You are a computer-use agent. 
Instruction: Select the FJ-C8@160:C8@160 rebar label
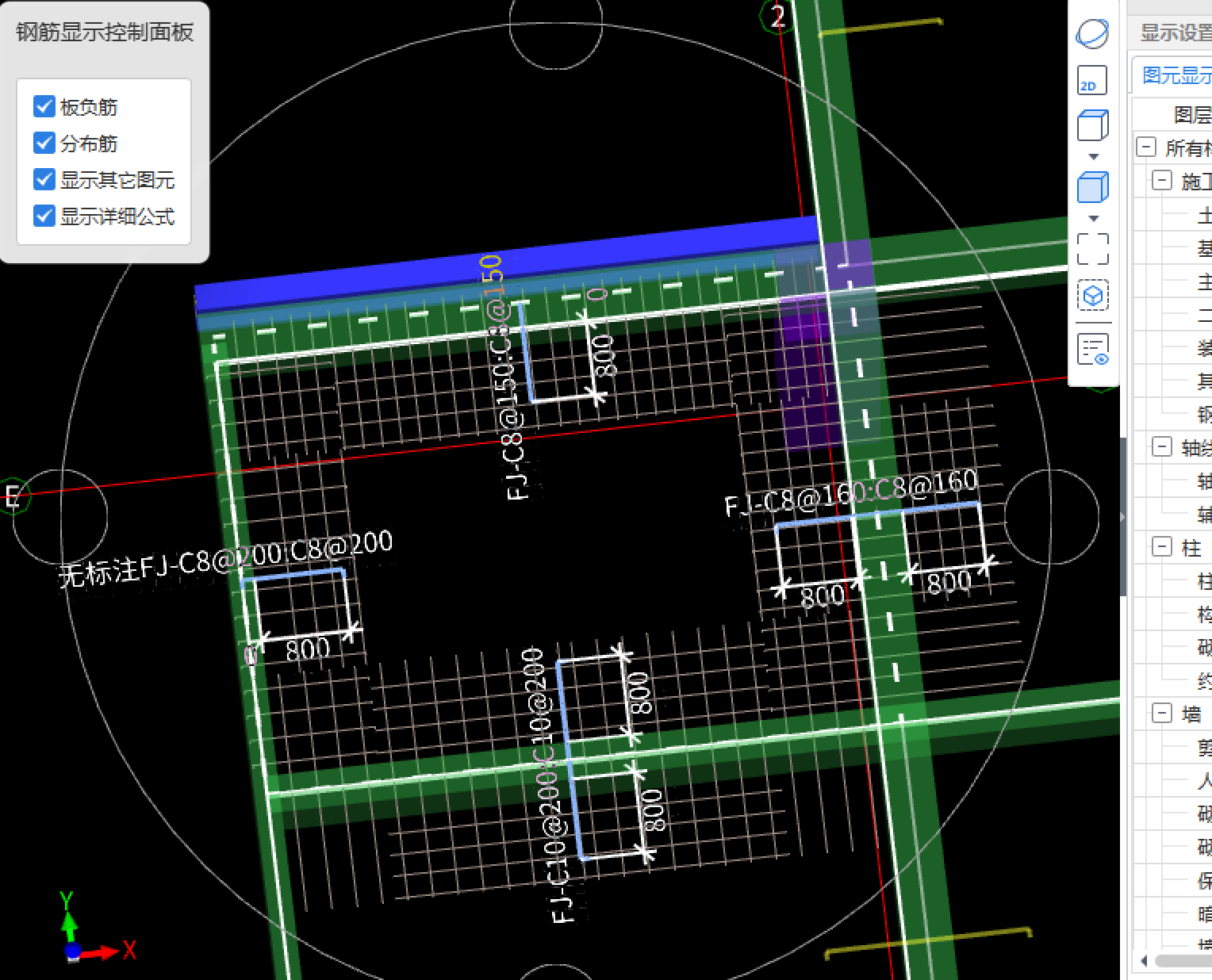tap(851, 493)
